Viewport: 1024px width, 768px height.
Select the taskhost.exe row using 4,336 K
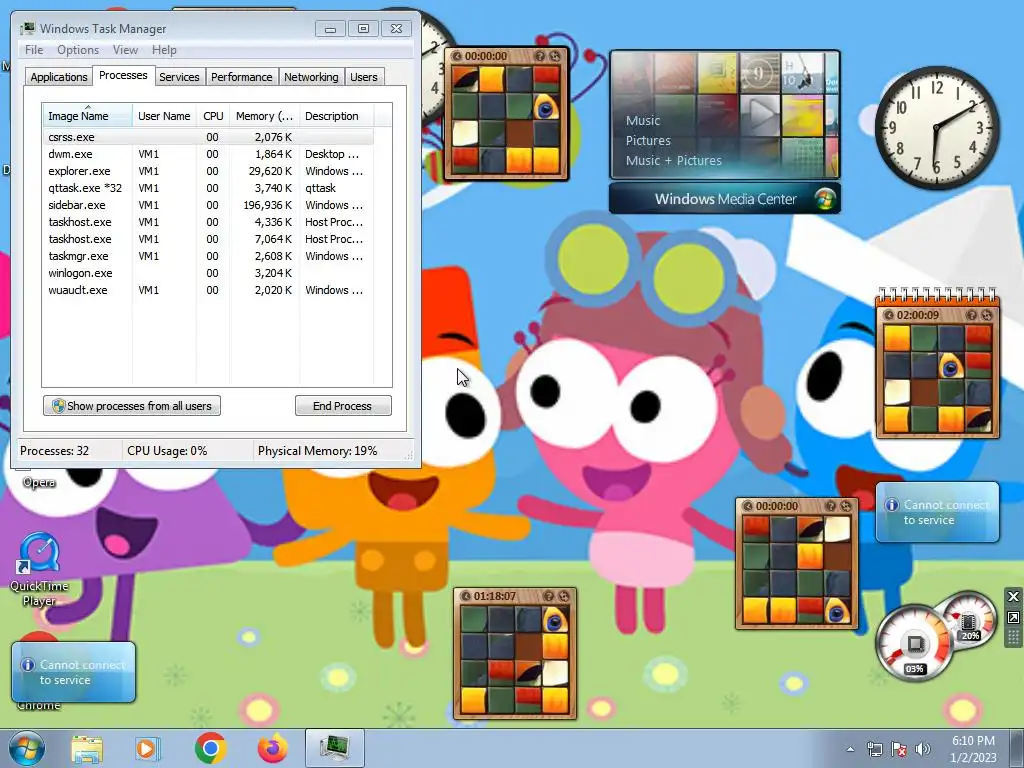208,222
